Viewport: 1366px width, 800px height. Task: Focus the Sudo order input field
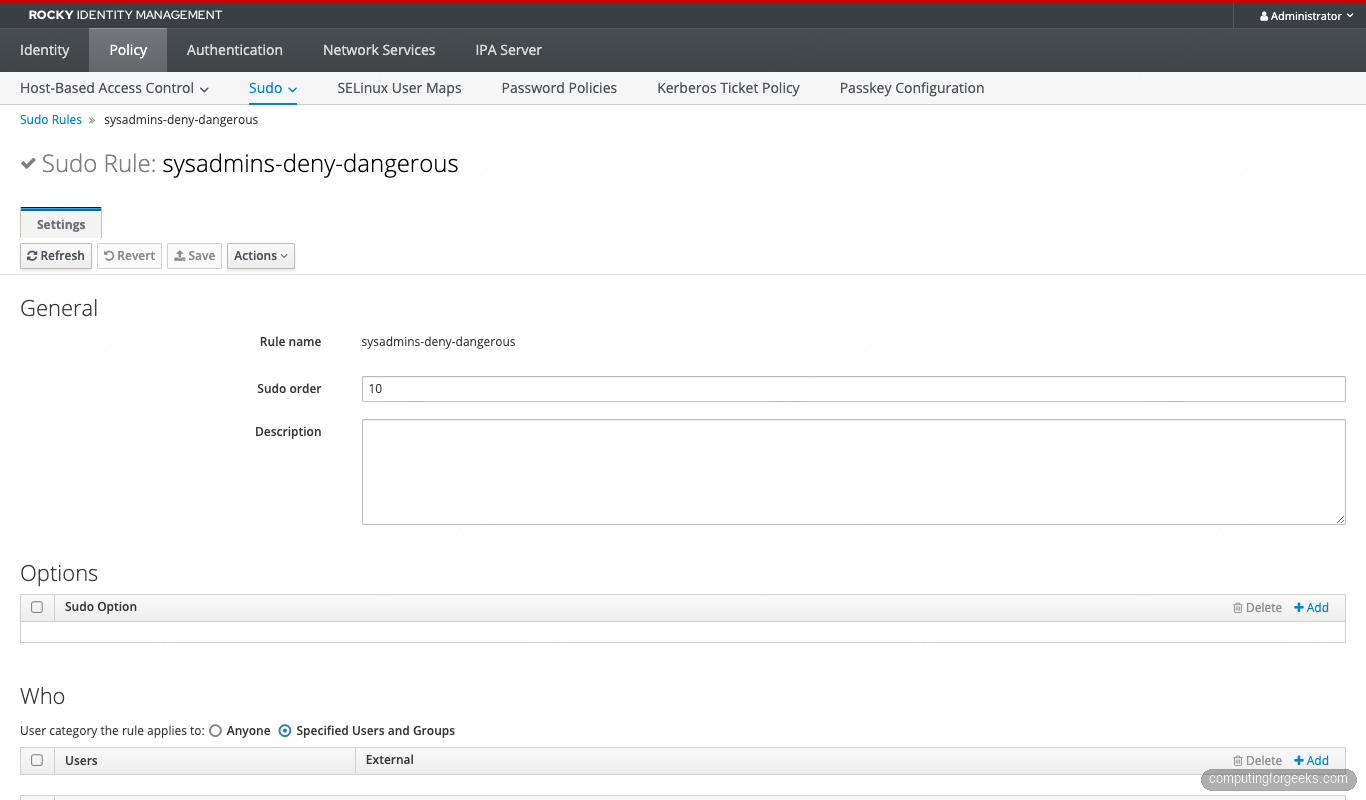pyautogui.click(x=853, y=389)
